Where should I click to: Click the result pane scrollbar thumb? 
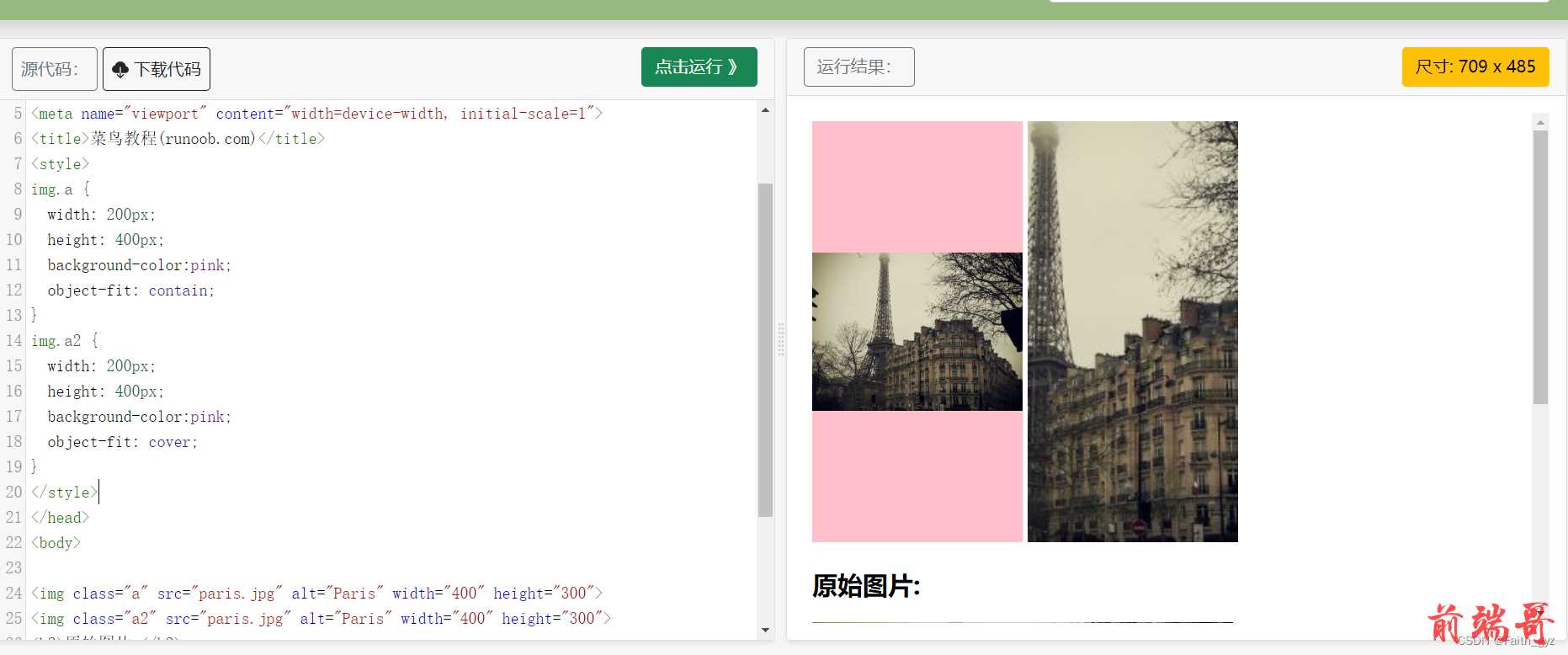(x=1540, y=267)
